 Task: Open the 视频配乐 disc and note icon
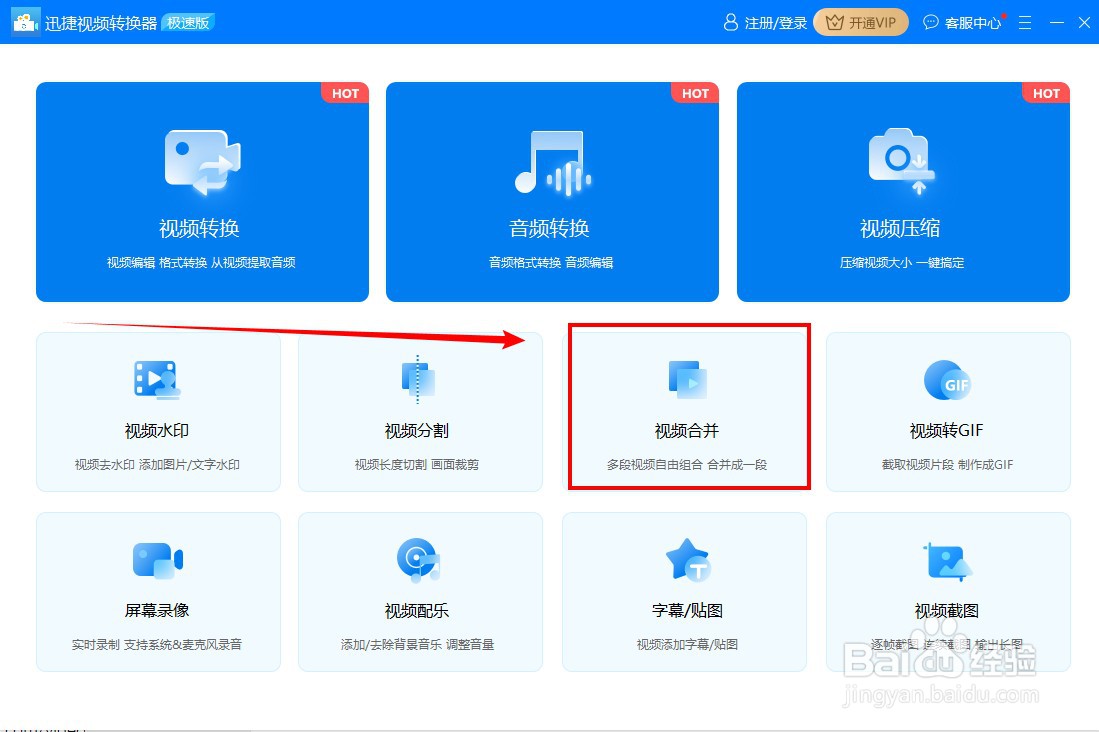point(418,560)
